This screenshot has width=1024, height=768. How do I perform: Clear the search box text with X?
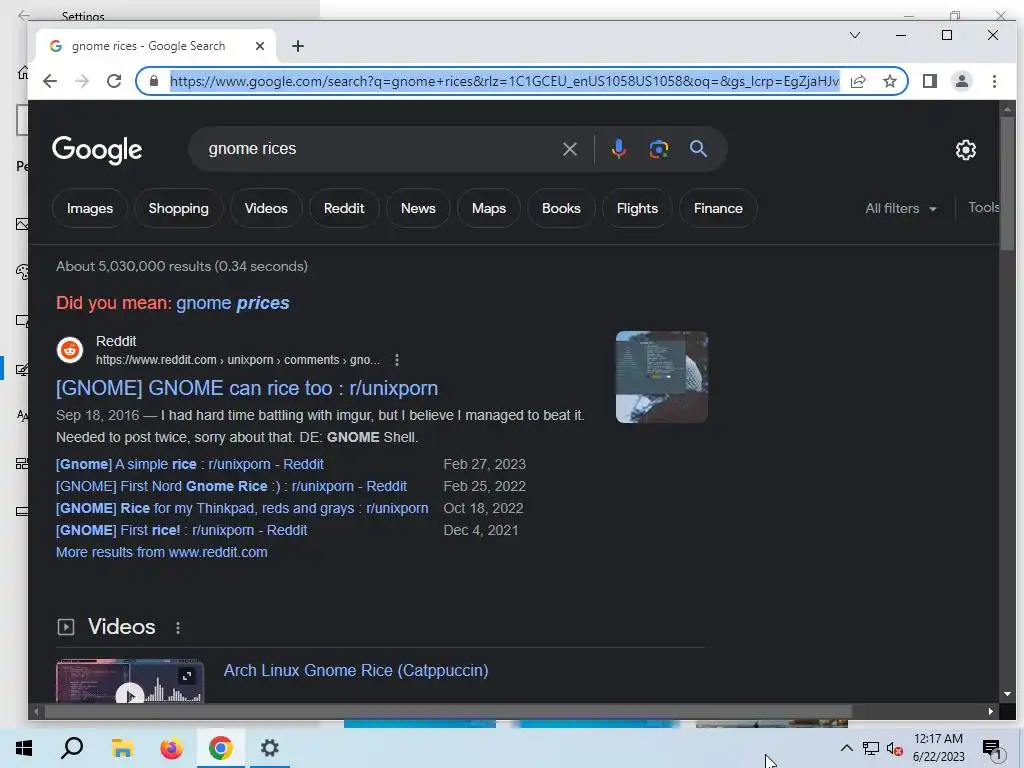569,149
